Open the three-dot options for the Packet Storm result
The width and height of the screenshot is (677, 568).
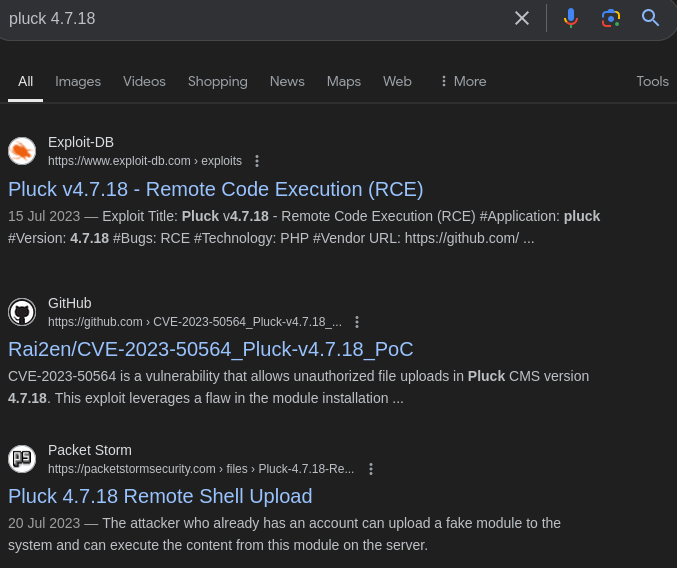(371, 469)
